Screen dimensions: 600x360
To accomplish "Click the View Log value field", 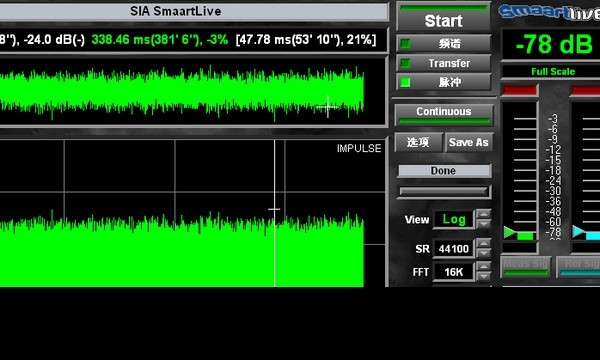I will [454, 220].
